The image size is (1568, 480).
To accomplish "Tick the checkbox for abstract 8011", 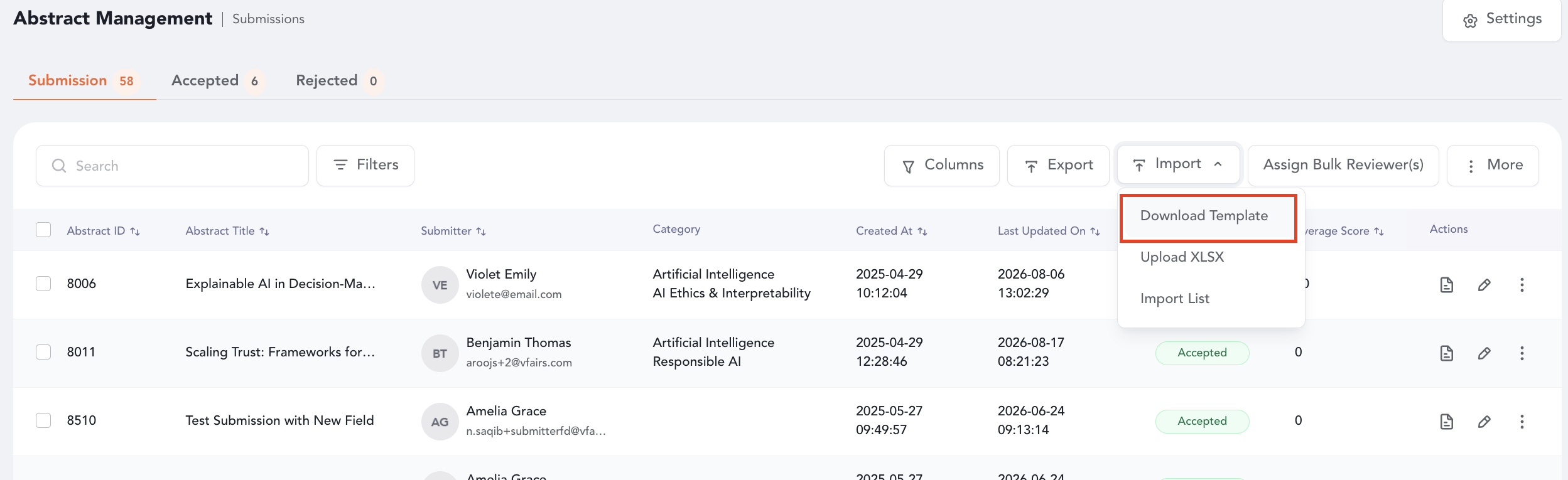I will point(43,352).
